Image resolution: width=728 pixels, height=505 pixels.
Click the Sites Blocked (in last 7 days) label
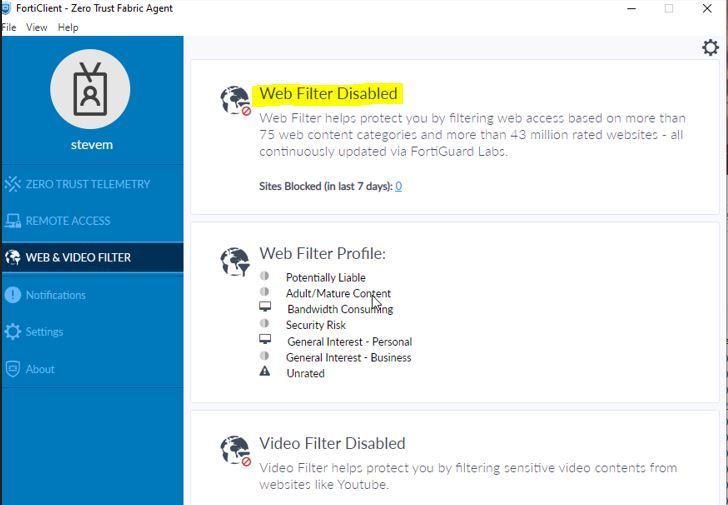325,186
